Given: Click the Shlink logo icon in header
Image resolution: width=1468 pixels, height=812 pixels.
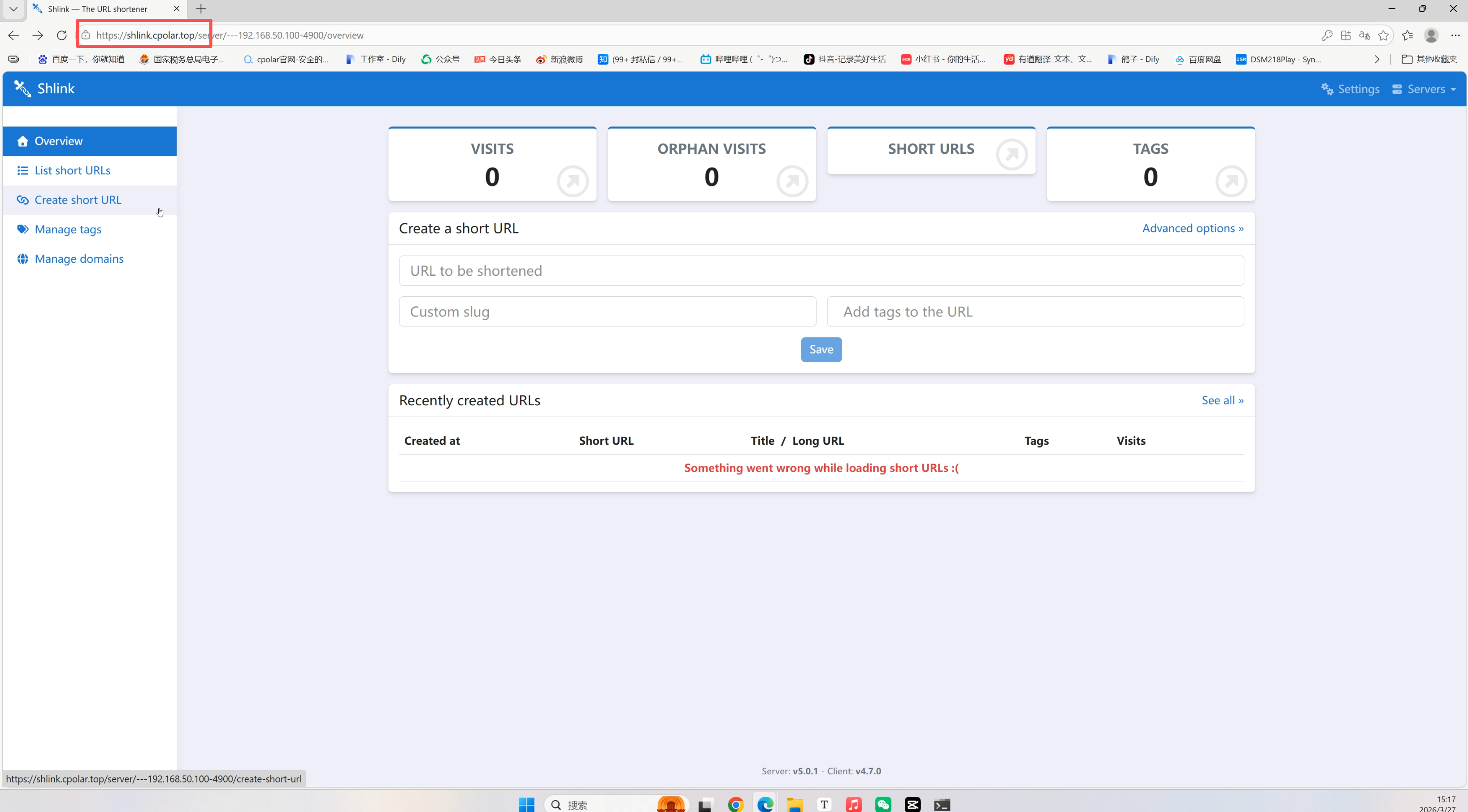Looking at the screenshot, I should click(x=22, y=88).
